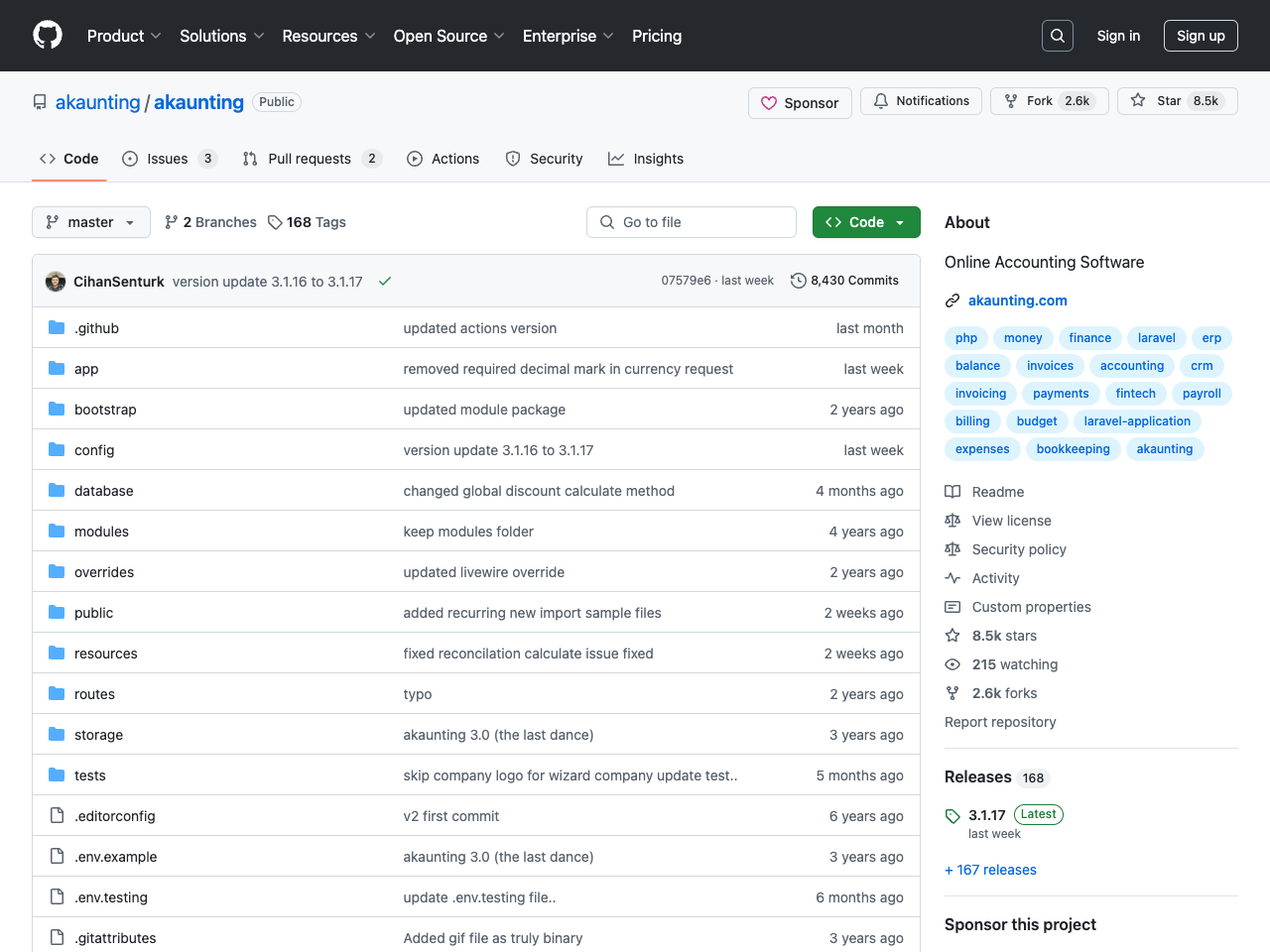The height and width of the screenshot is (952, 1270).
Task: Open commit hash 07579e6
Action: (x=686, y=281)
